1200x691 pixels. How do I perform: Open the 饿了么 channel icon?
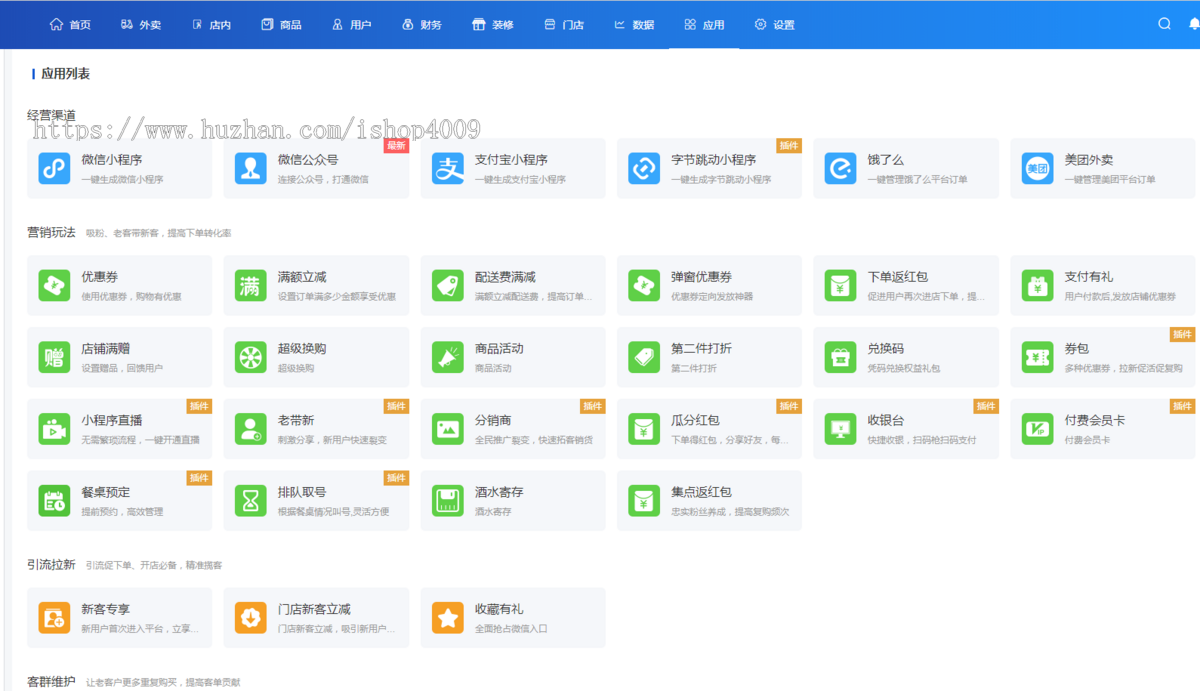tap(841, 169)
